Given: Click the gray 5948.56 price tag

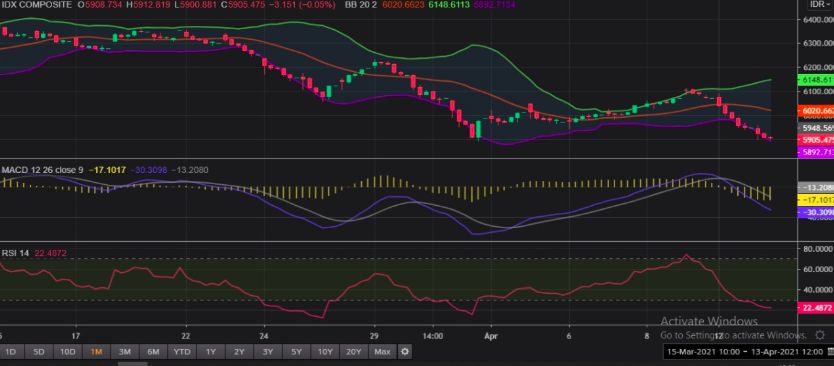Looking at the screenshot, I should 816,128.
